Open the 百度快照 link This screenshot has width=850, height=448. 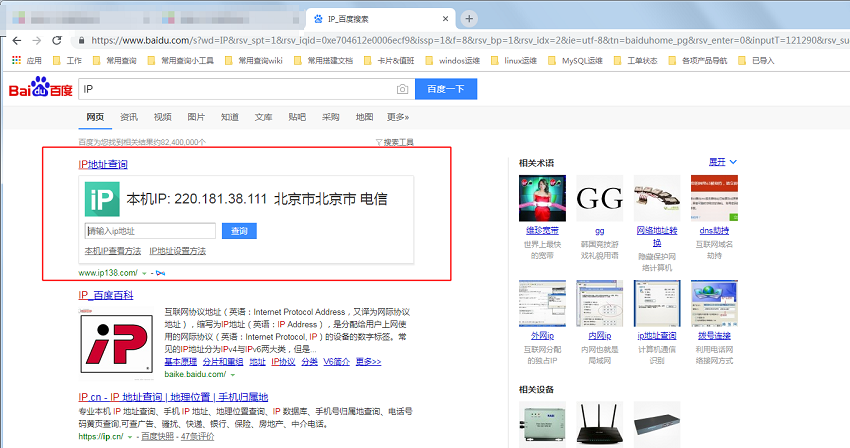pos(158,437)
